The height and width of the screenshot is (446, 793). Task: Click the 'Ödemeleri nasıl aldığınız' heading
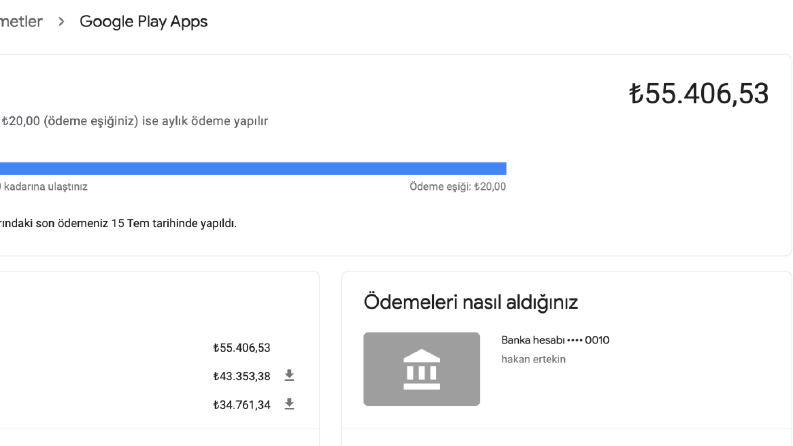470,302
